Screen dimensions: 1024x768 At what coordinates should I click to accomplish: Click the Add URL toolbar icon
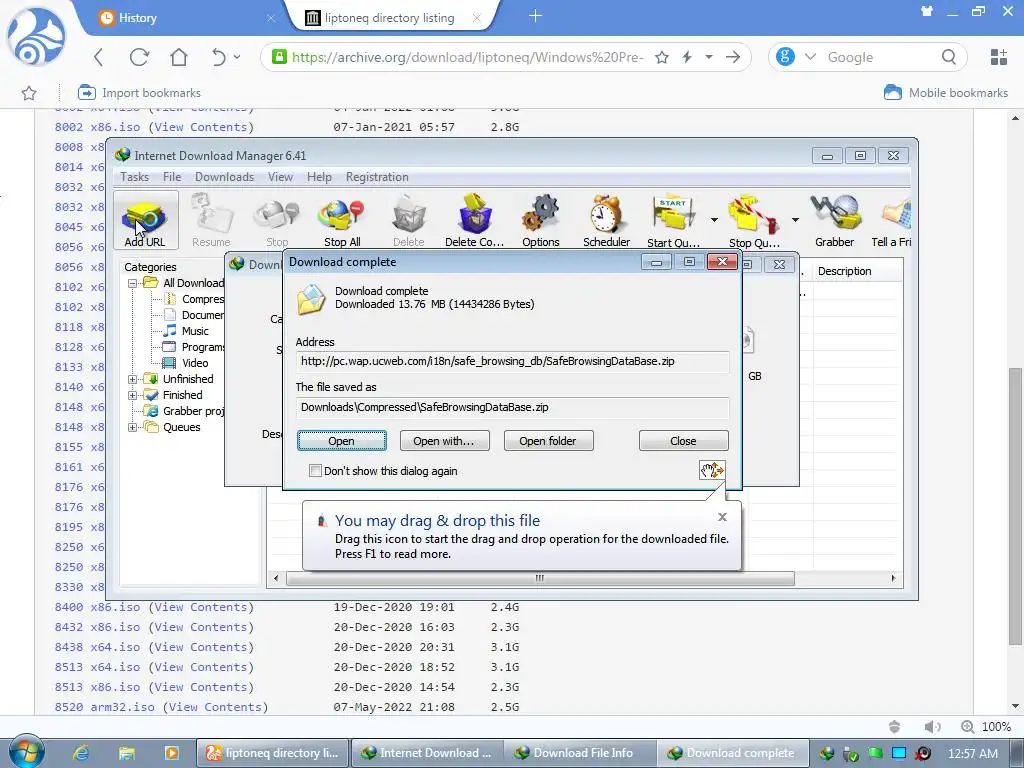coord(145,220)
